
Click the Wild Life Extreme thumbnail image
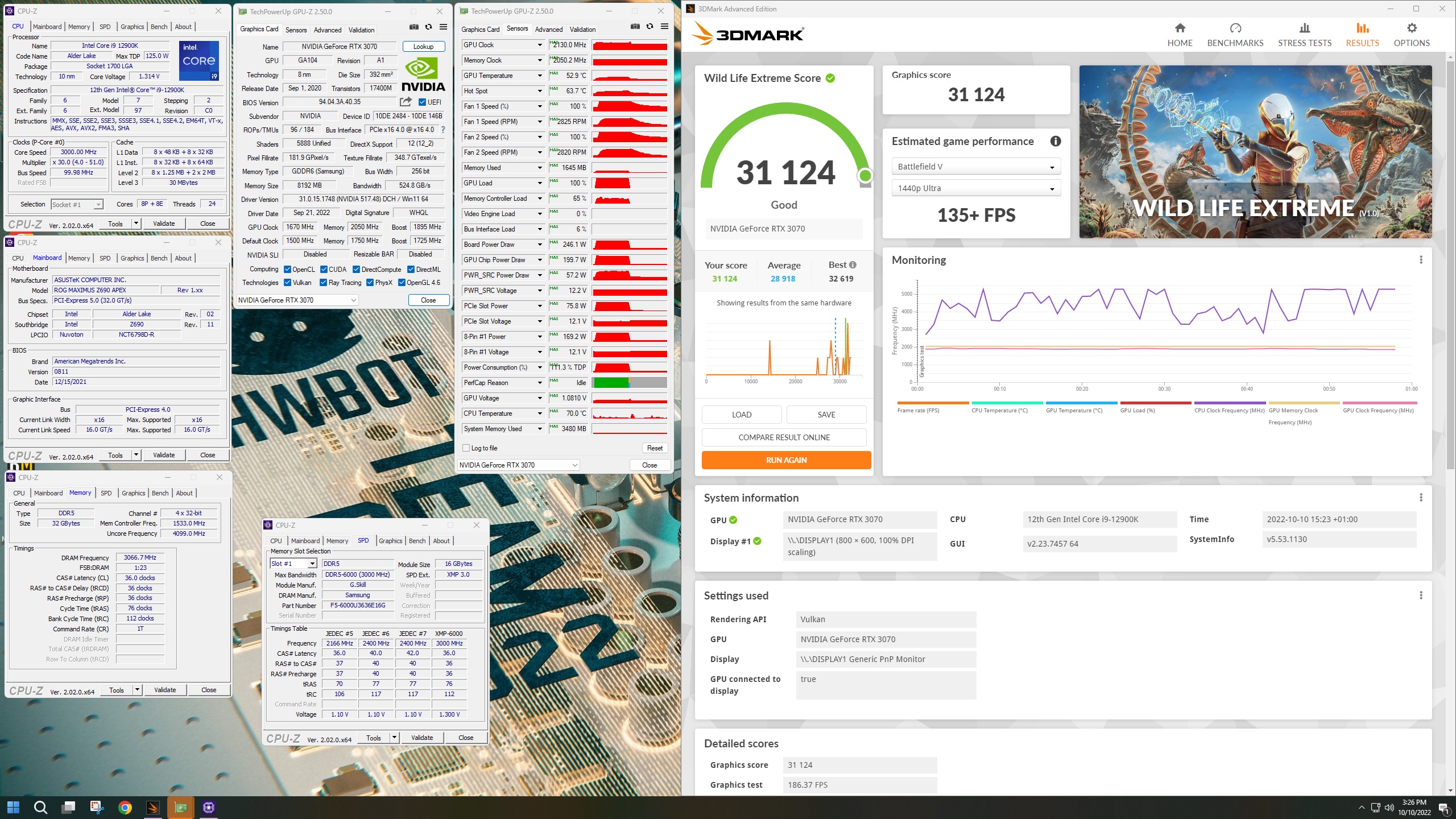click(1255, 152)
